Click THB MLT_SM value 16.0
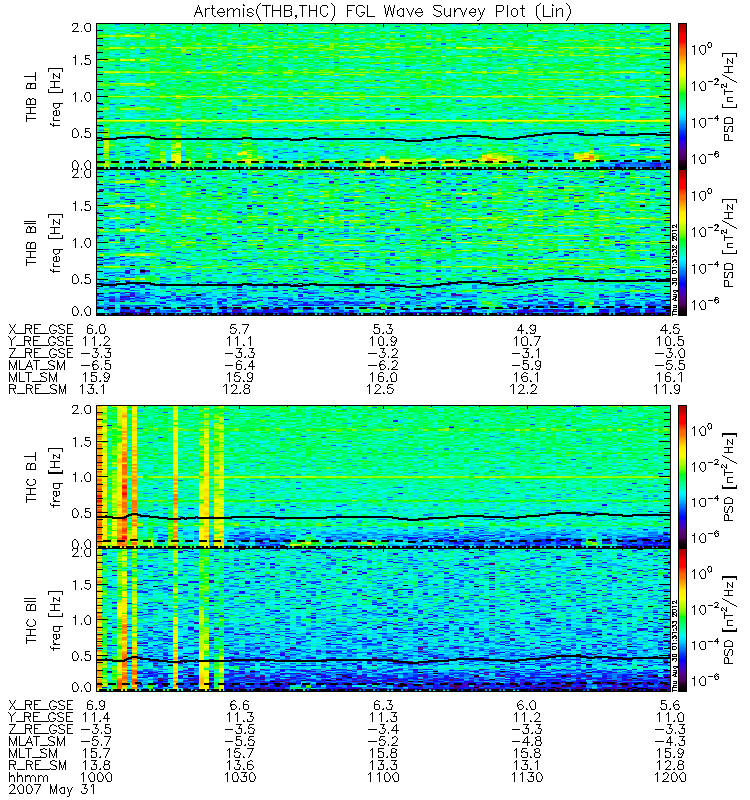Viewport: 750px width, 800px height. 383,378
